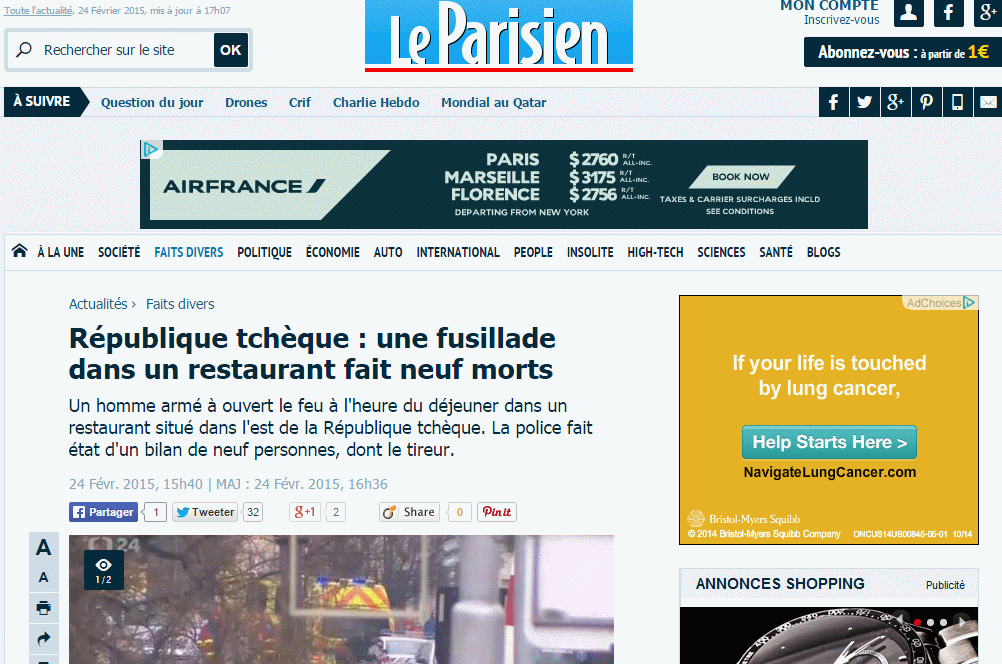1002x664 pixels.
Task: Open the mobile phone icon
Action: pyautogui.click(x=957, y=102)
